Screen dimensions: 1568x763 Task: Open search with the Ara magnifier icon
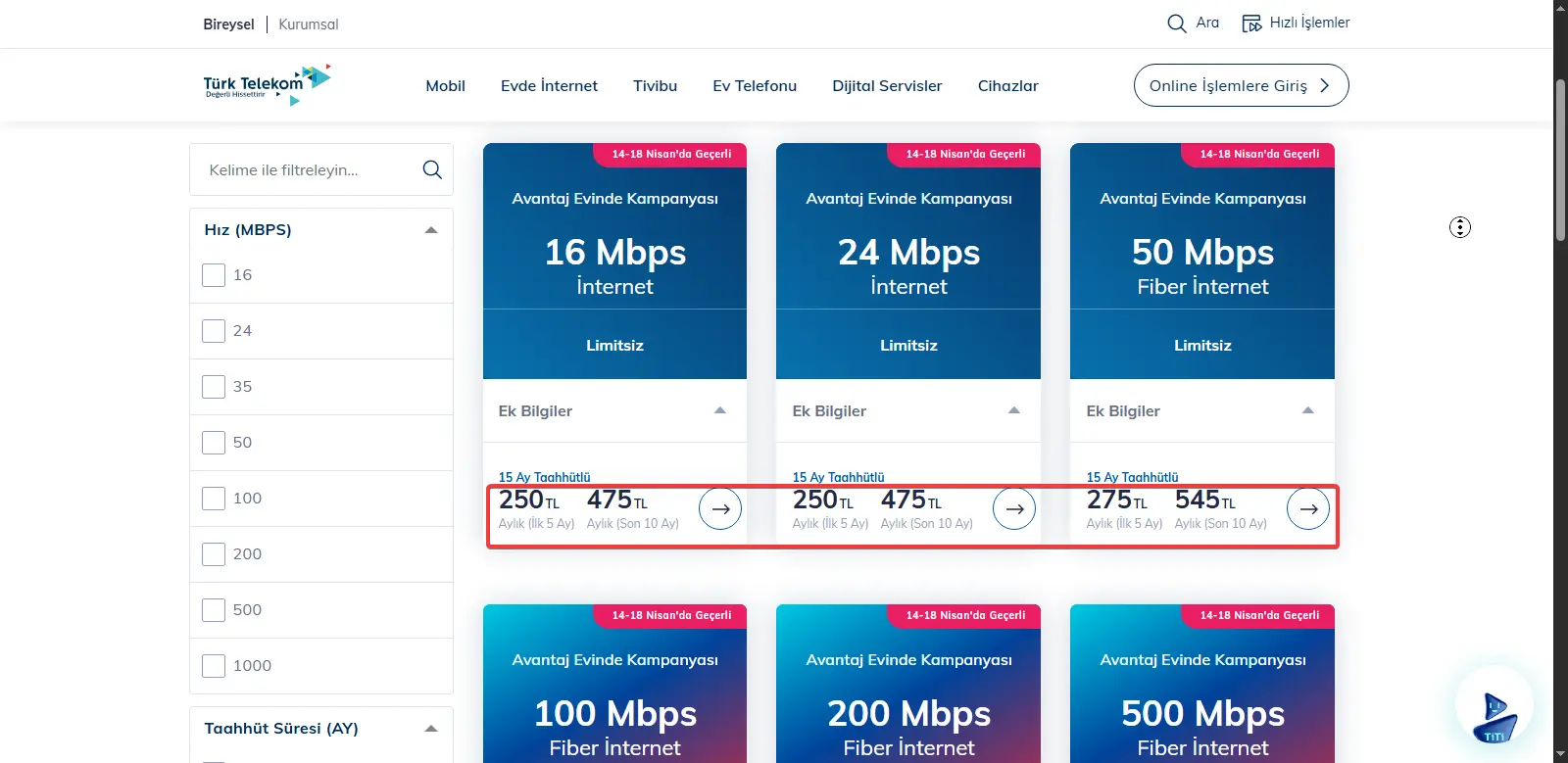(x=1177, y=24)
